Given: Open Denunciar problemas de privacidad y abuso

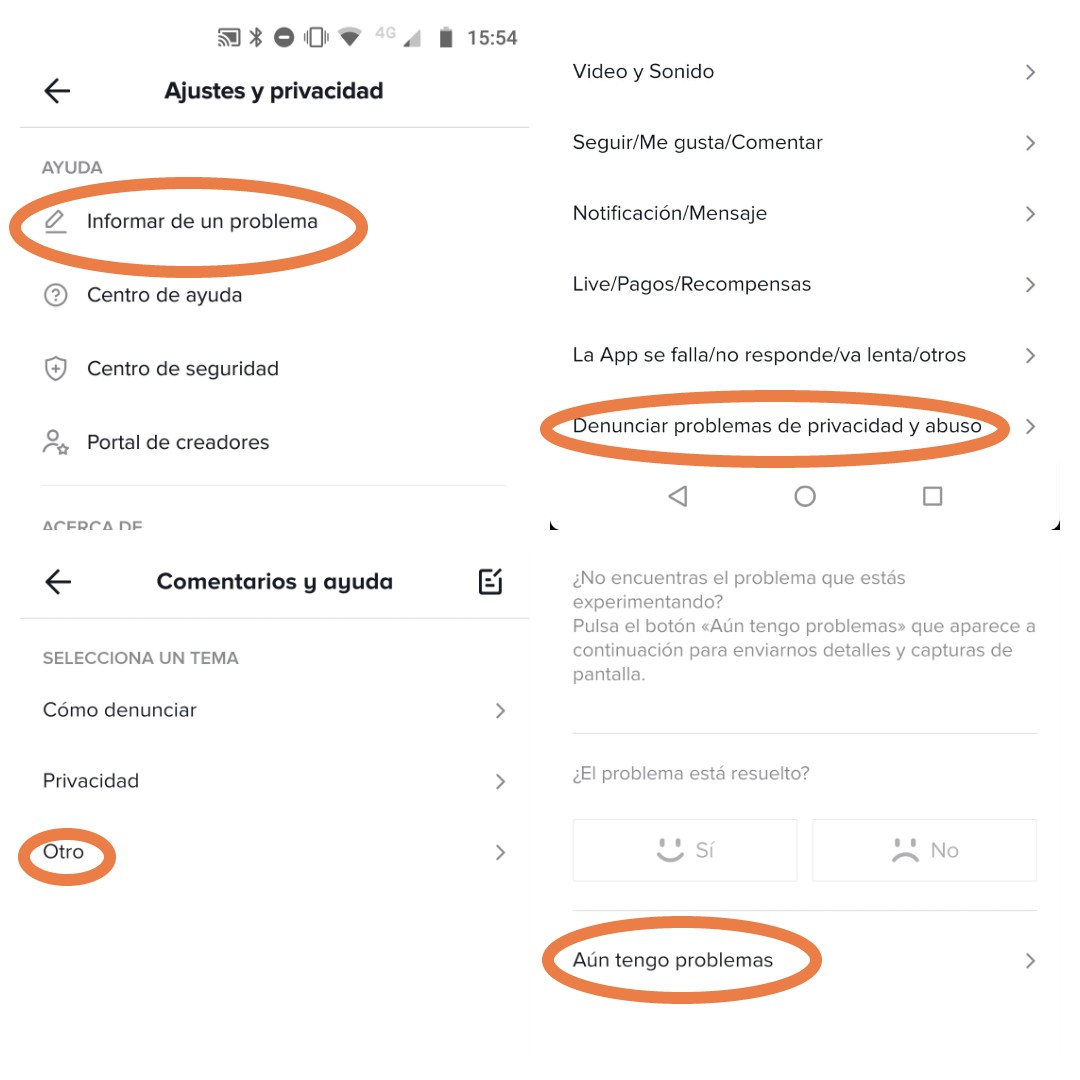Looking at the screenshot, I should 804,426.
